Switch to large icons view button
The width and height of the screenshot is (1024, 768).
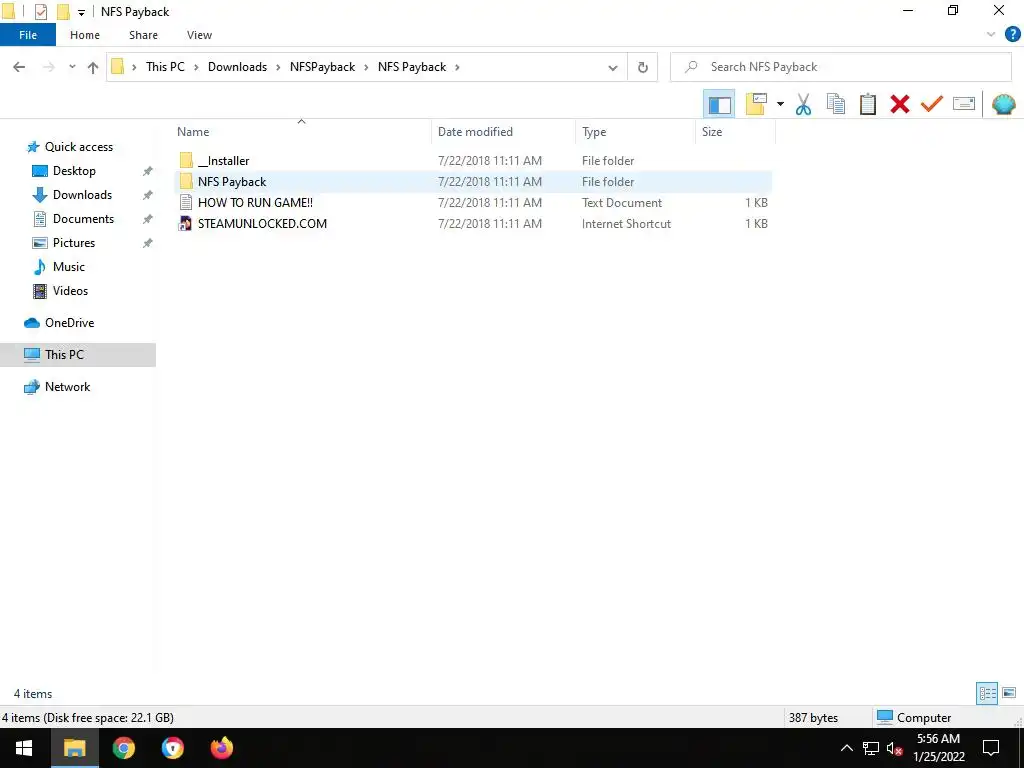point(1008,693)
